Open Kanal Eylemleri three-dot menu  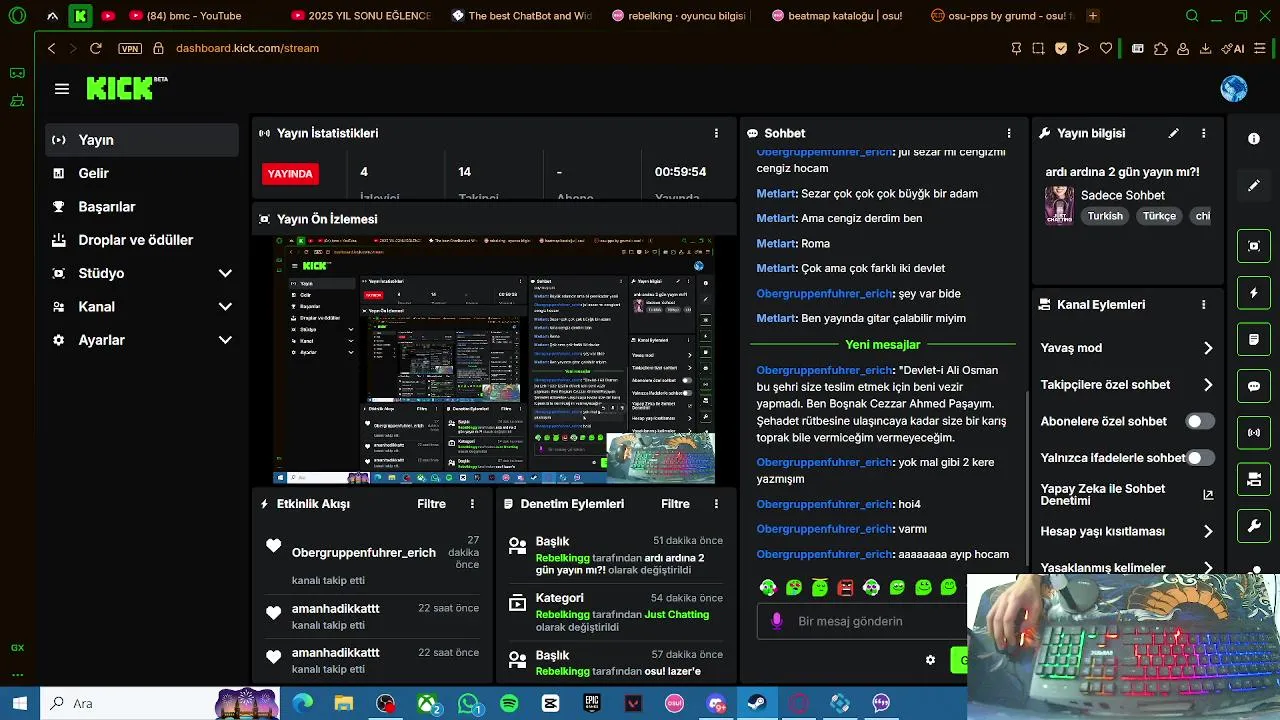(x=1204, y=305)
